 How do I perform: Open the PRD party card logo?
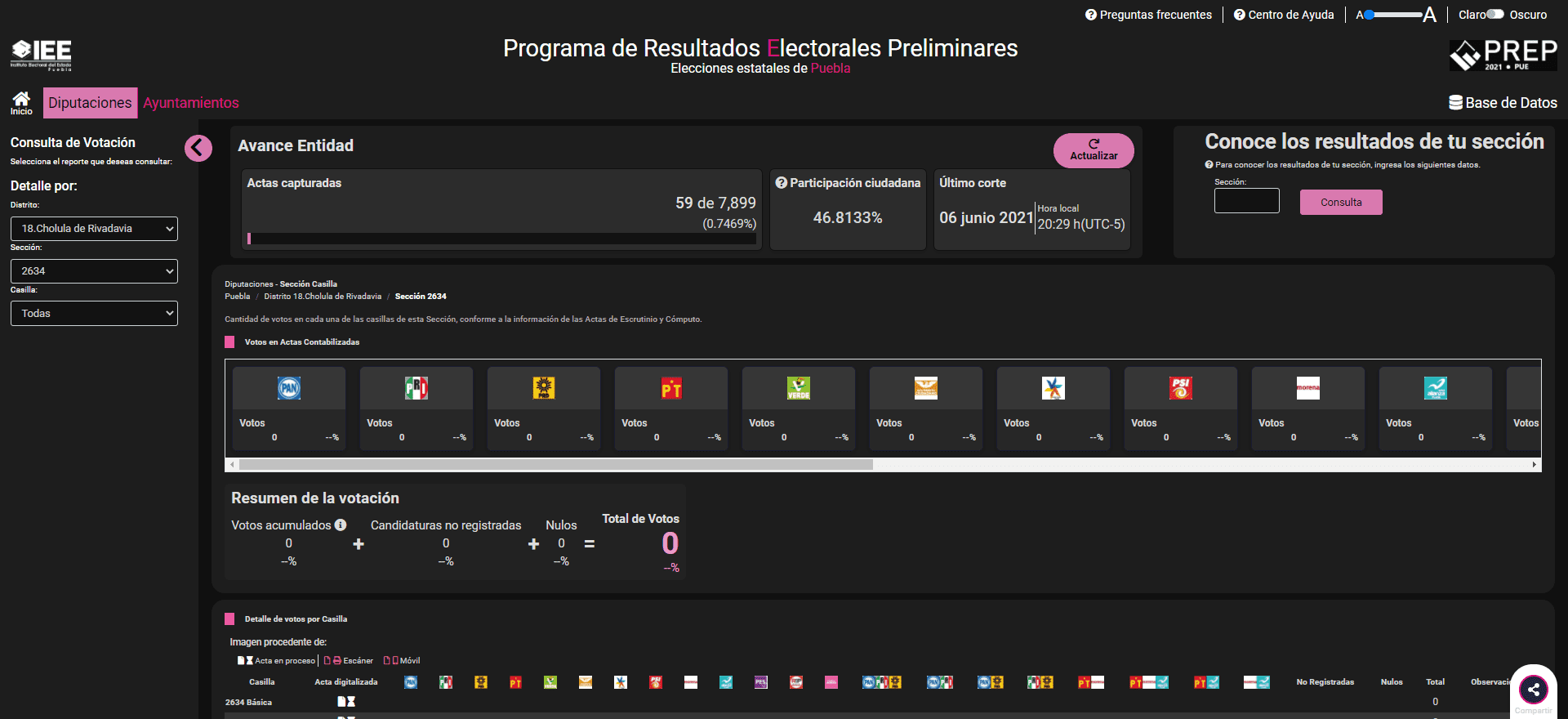(x=544, y=388)
